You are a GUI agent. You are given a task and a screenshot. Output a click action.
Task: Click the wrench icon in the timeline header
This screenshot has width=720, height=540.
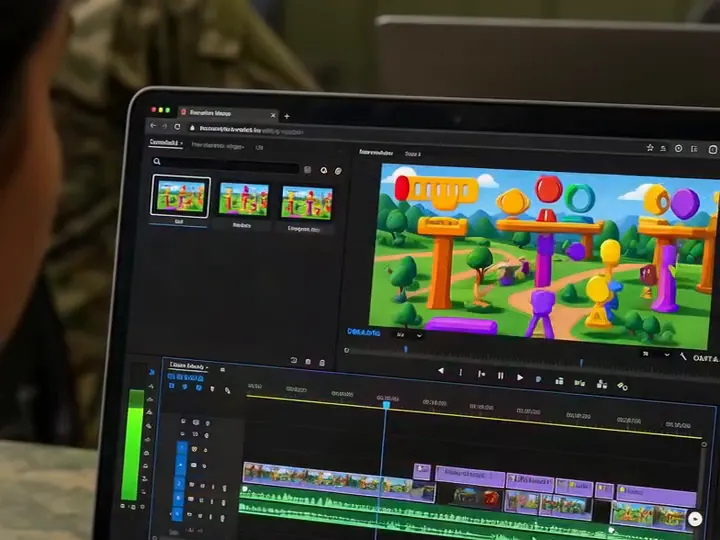coord(227,390)
